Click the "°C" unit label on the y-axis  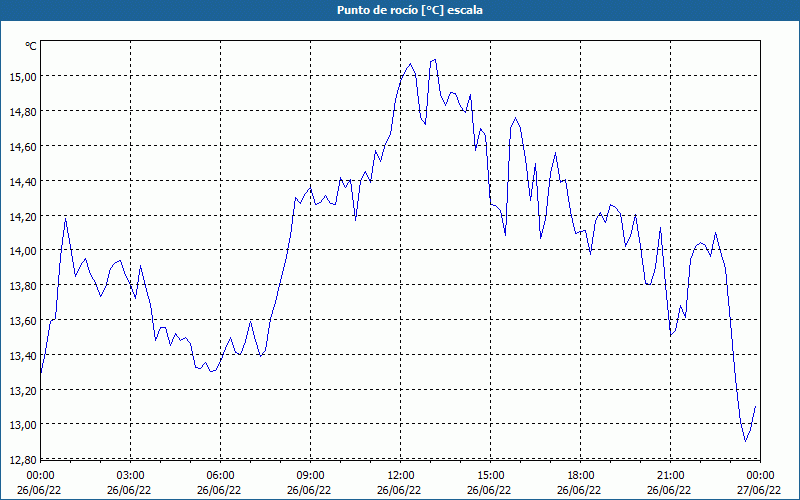coord(31,46)
